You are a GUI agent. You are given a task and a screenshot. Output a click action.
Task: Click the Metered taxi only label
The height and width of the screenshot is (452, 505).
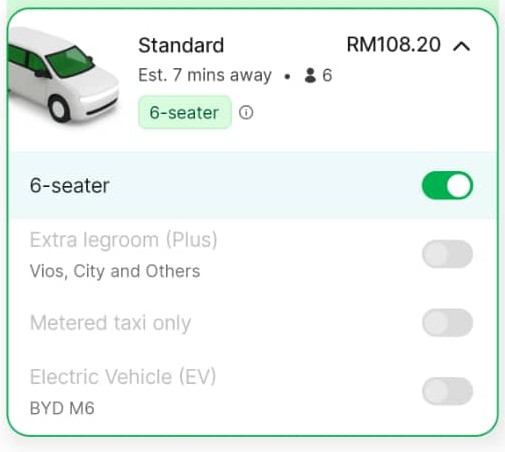[x=110, y=323]
